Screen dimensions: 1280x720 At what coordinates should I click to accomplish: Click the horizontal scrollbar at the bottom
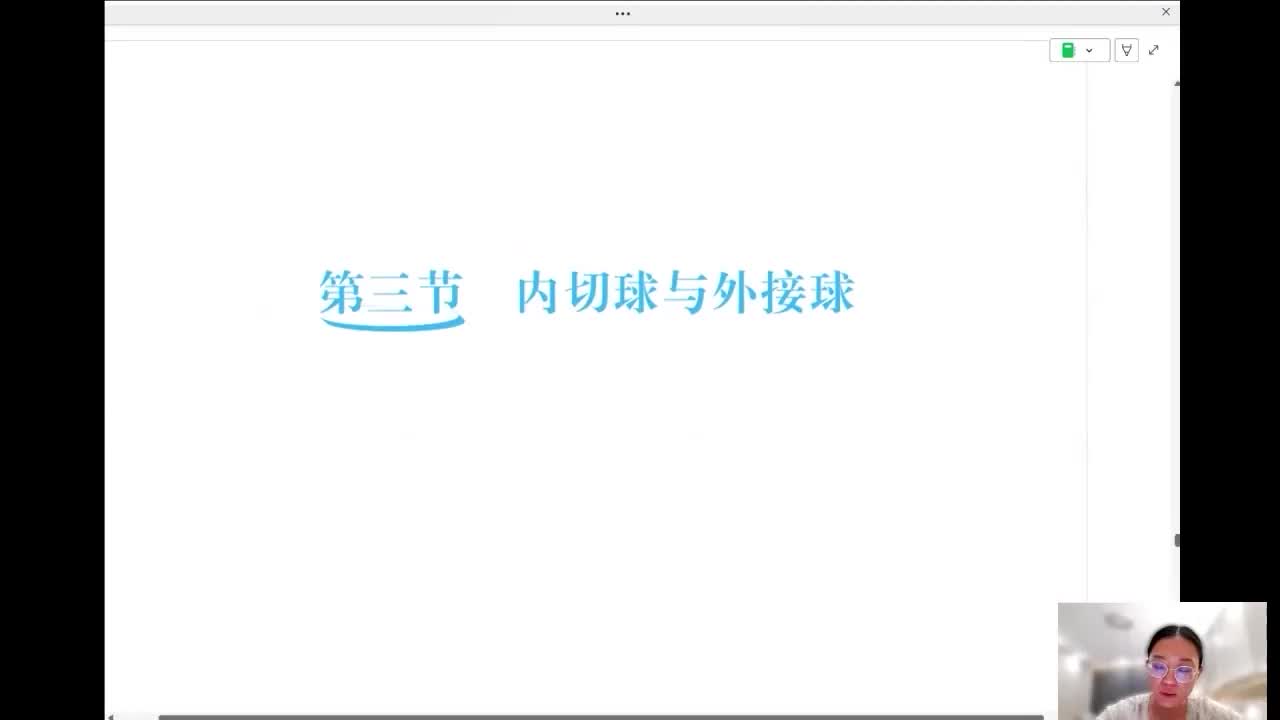pyautogui.click(x=600, y=716)
